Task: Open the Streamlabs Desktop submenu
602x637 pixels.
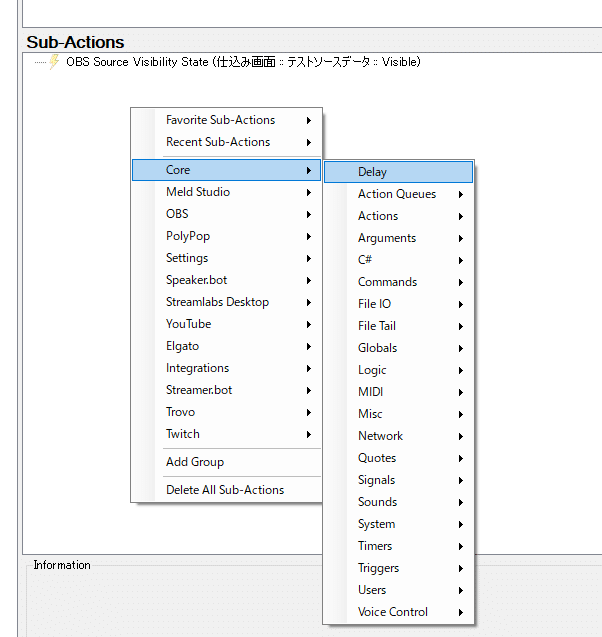Action: coord(226,302)
